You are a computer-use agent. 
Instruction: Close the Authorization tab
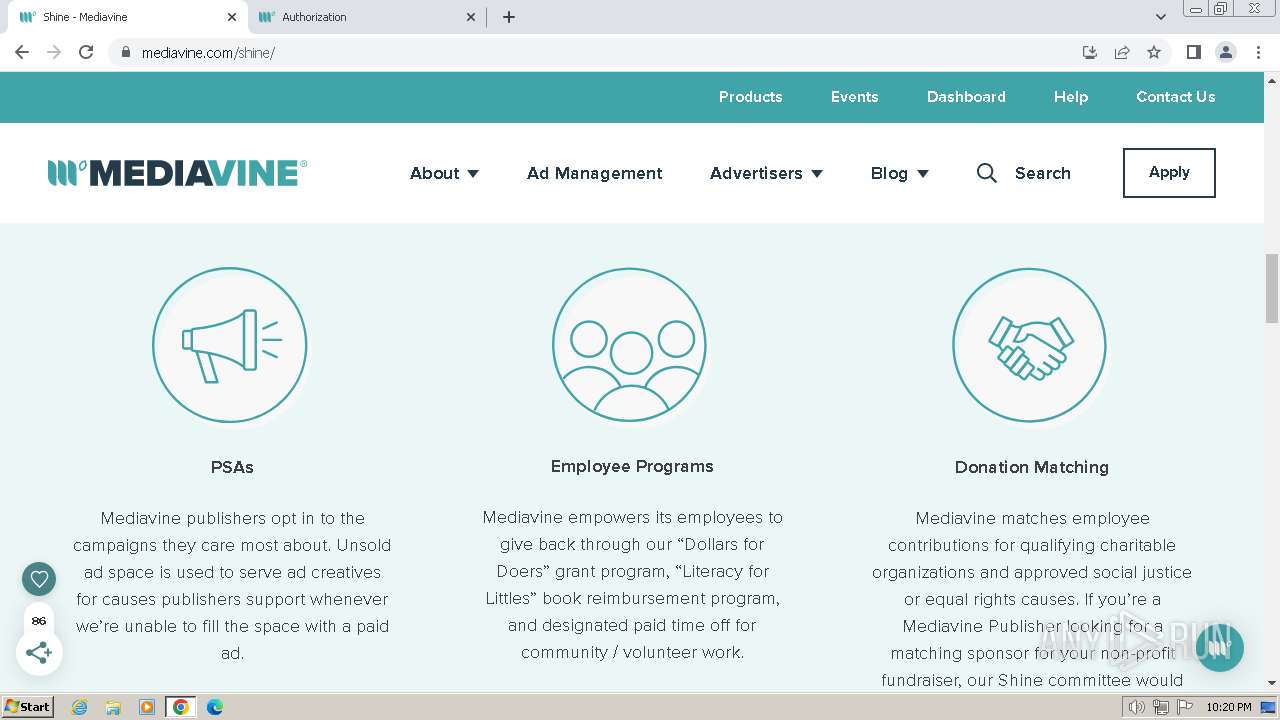pos(472,17)
